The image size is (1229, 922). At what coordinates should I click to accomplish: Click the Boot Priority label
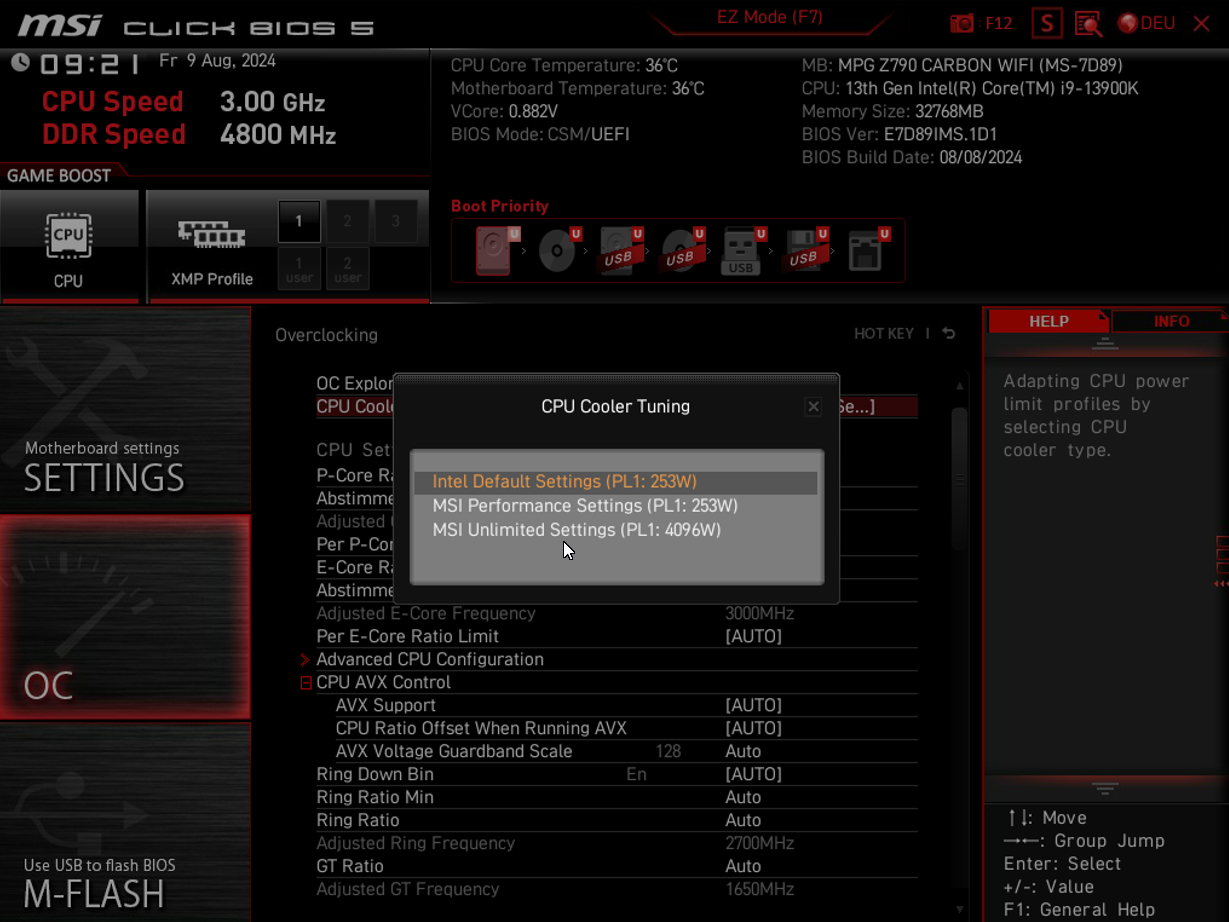tap(499, 206)
